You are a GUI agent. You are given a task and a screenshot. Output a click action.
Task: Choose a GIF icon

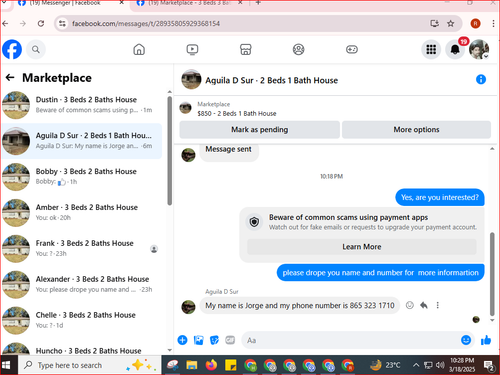point(230,340)
